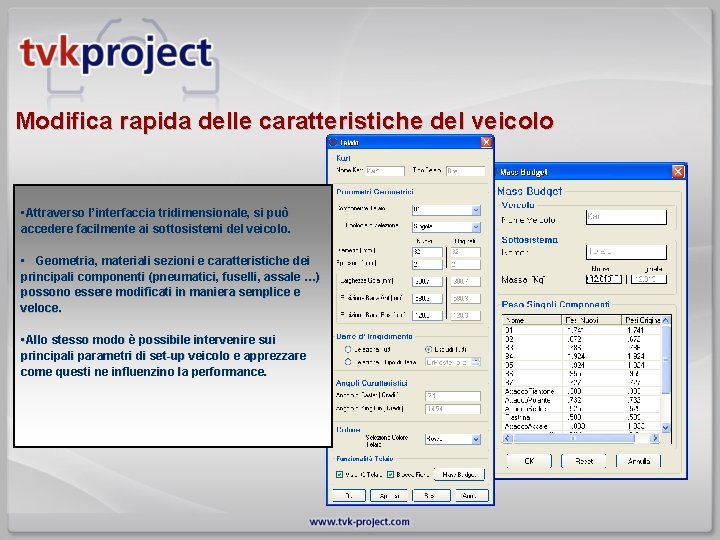Click the horizontal scrollbar thumb in the components table

(x=574, y=438)
